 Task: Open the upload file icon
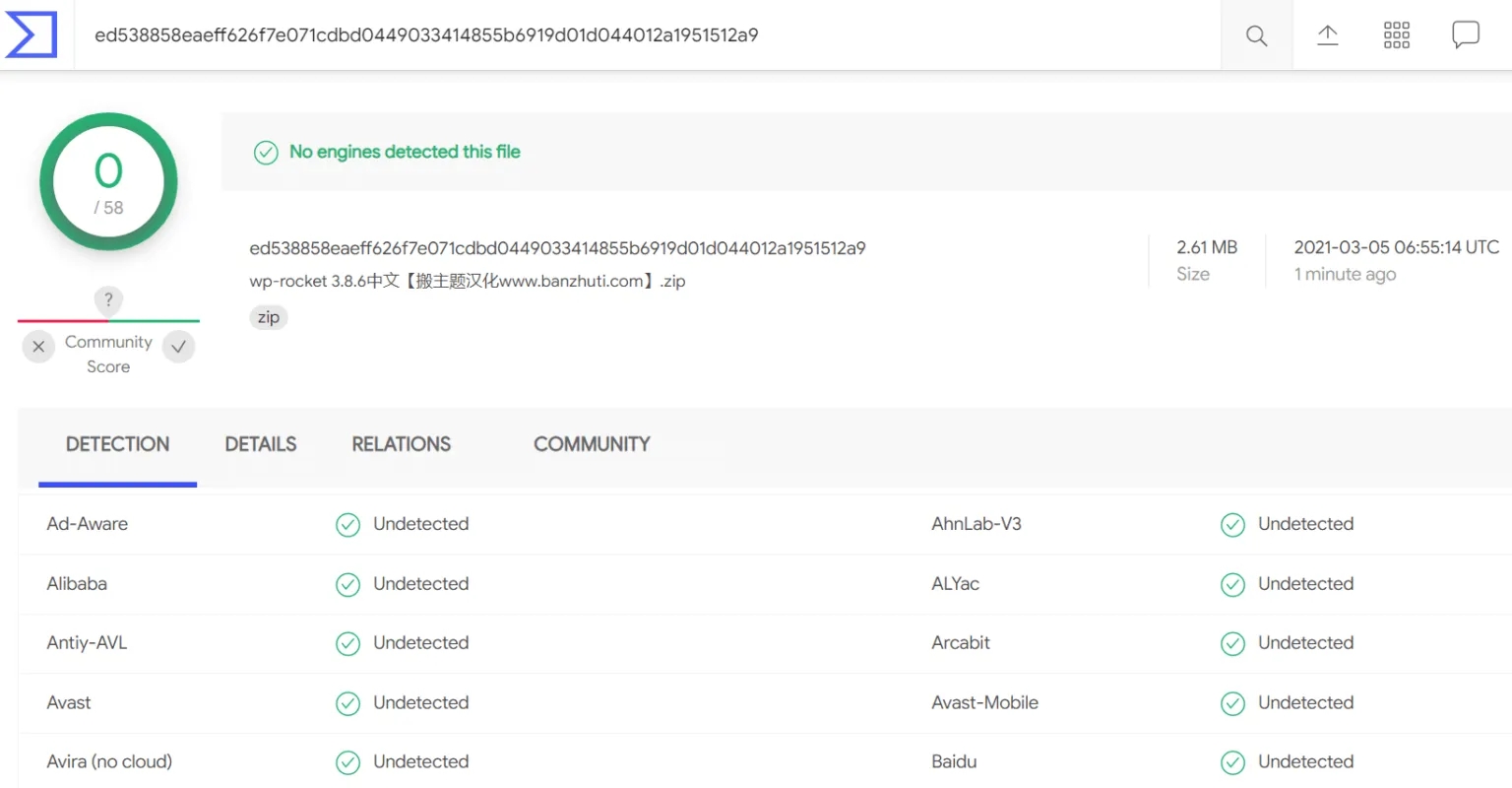1327,35
